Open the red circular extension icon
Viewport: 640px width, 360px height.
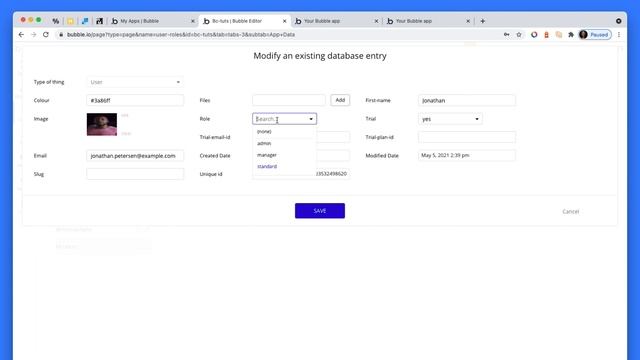(534, 35)
